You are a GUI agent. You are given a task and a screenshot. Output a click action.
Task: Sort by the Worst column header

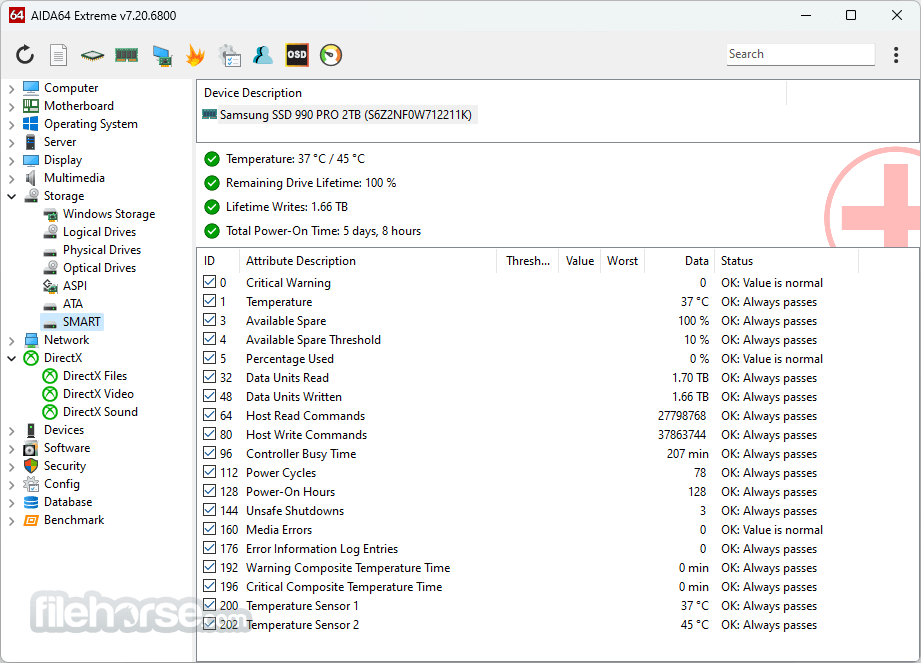click(623, 261)
